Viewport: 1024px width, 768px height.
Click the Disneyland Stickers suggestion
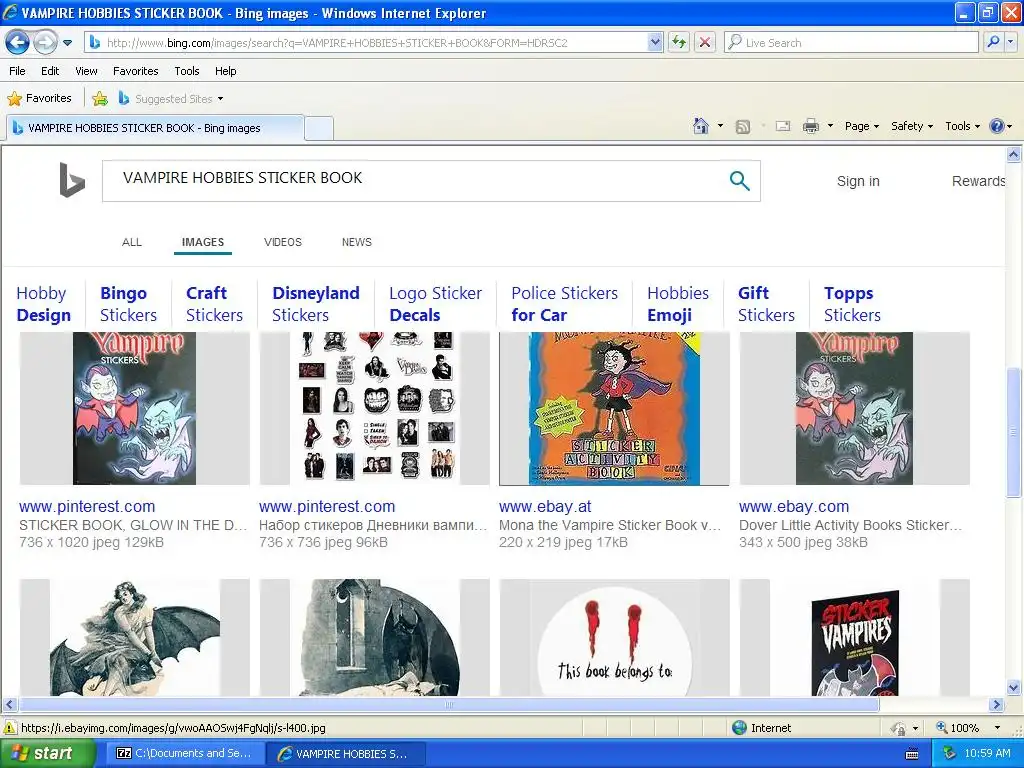[315, 304]
